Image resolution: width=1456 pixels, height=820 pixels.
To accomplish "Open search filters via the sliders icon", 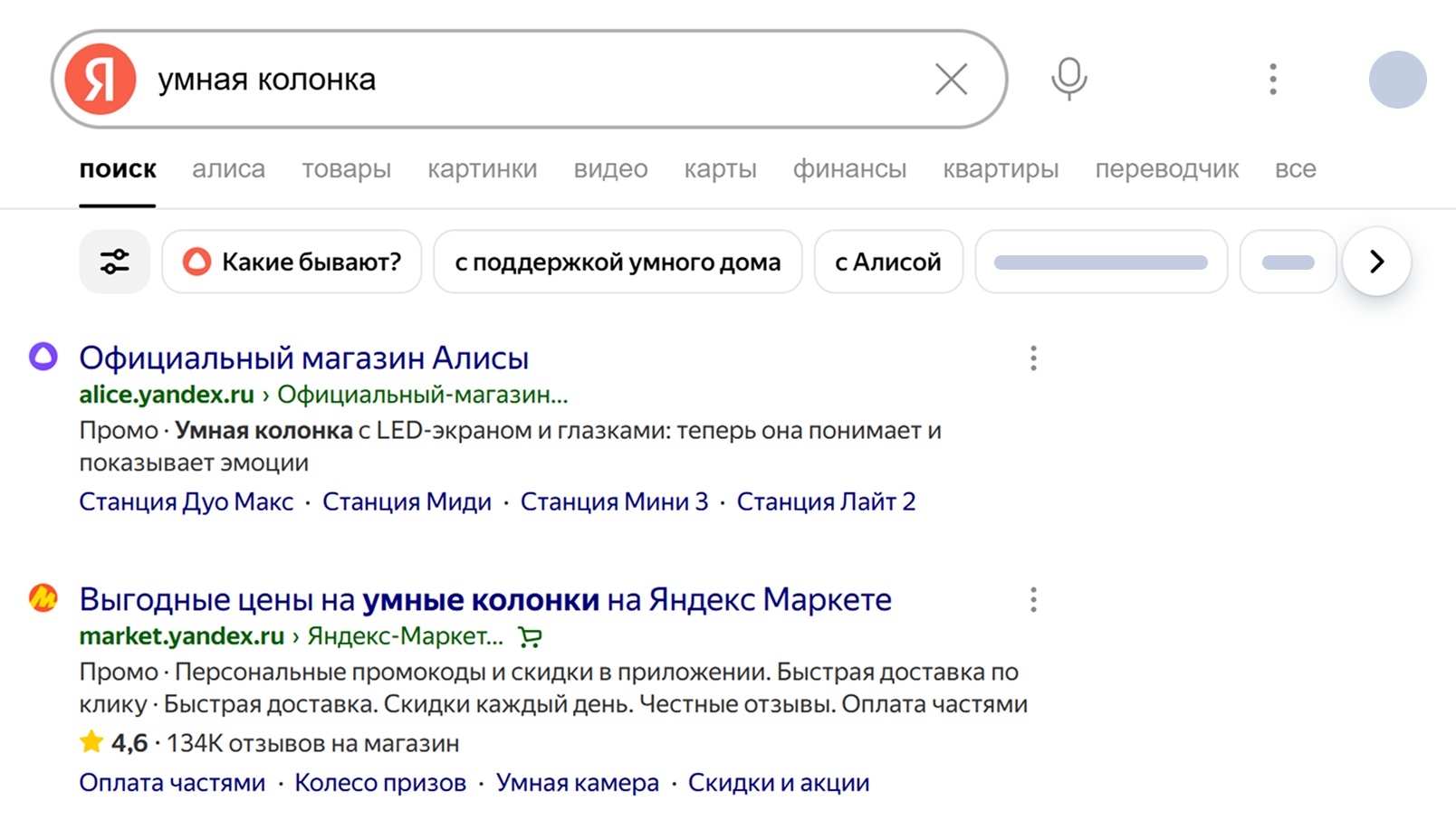I will [114, 262].
